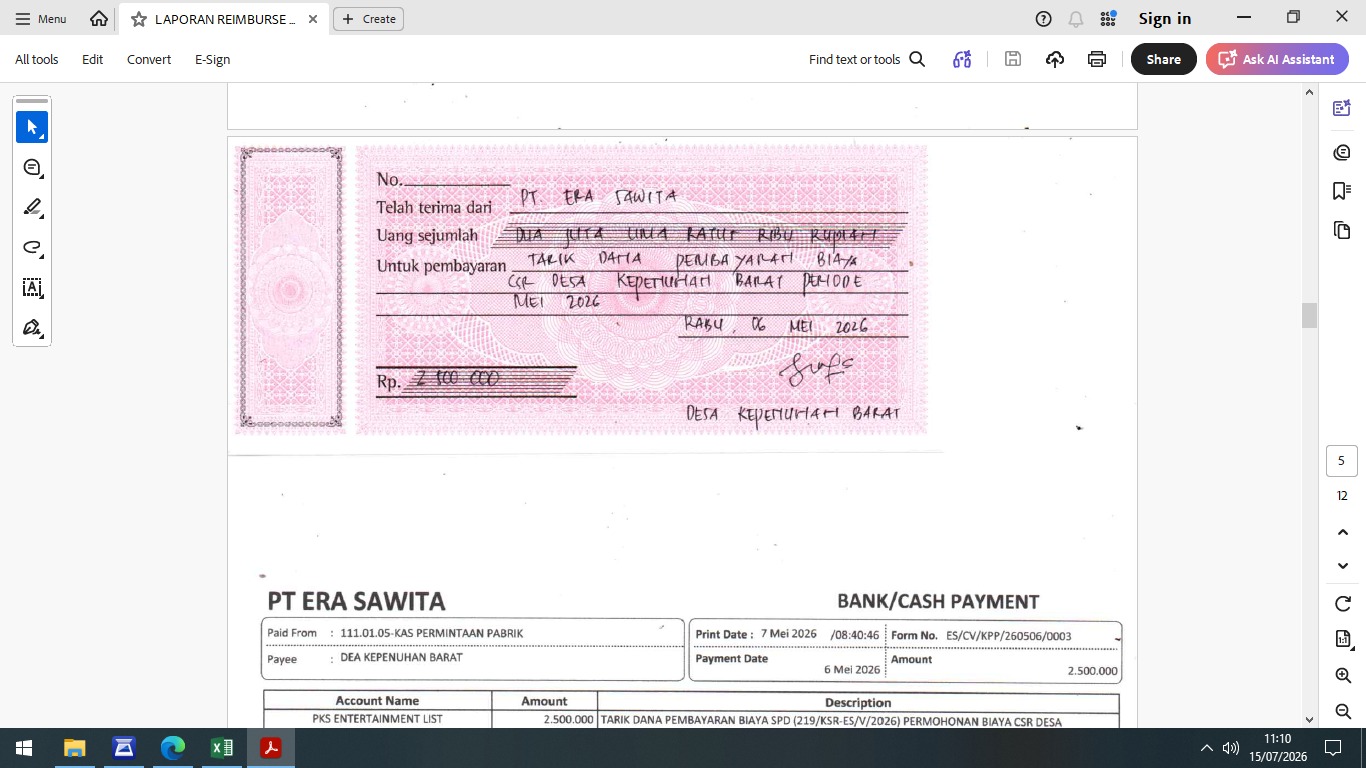The width and height of the screenshot is (1366, 768).
Task: Open Excel from the taskbar
Action: (222, 748)
